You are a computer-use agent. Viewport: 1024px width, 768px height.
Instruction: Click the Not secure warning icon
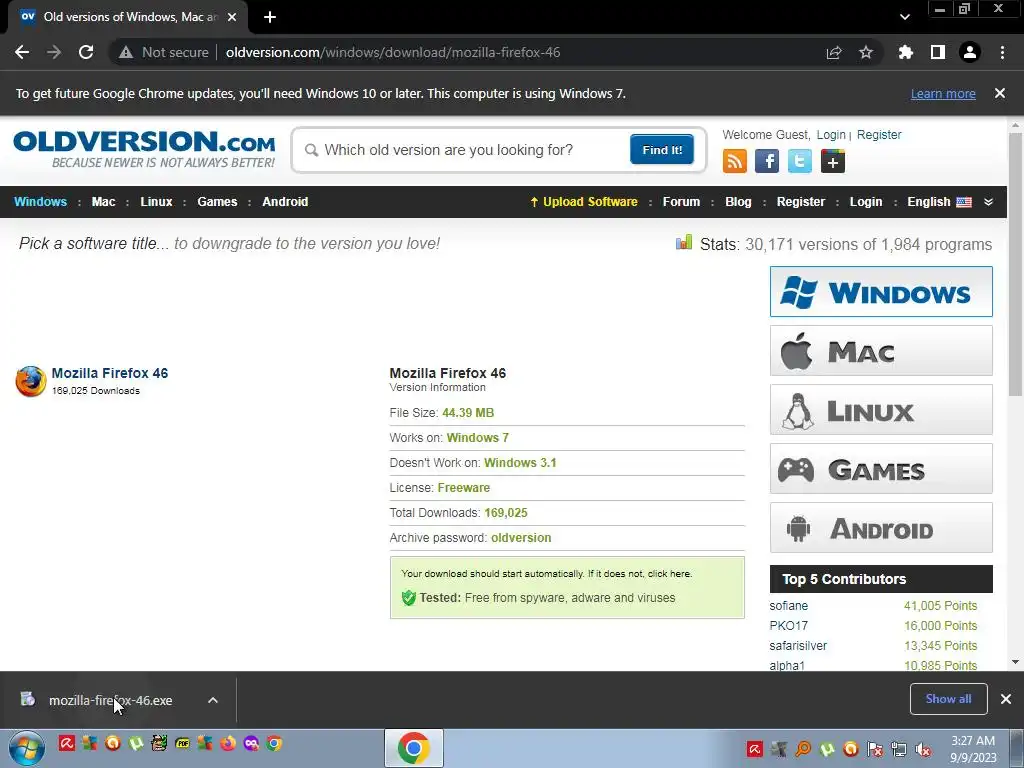pos(126,52)
